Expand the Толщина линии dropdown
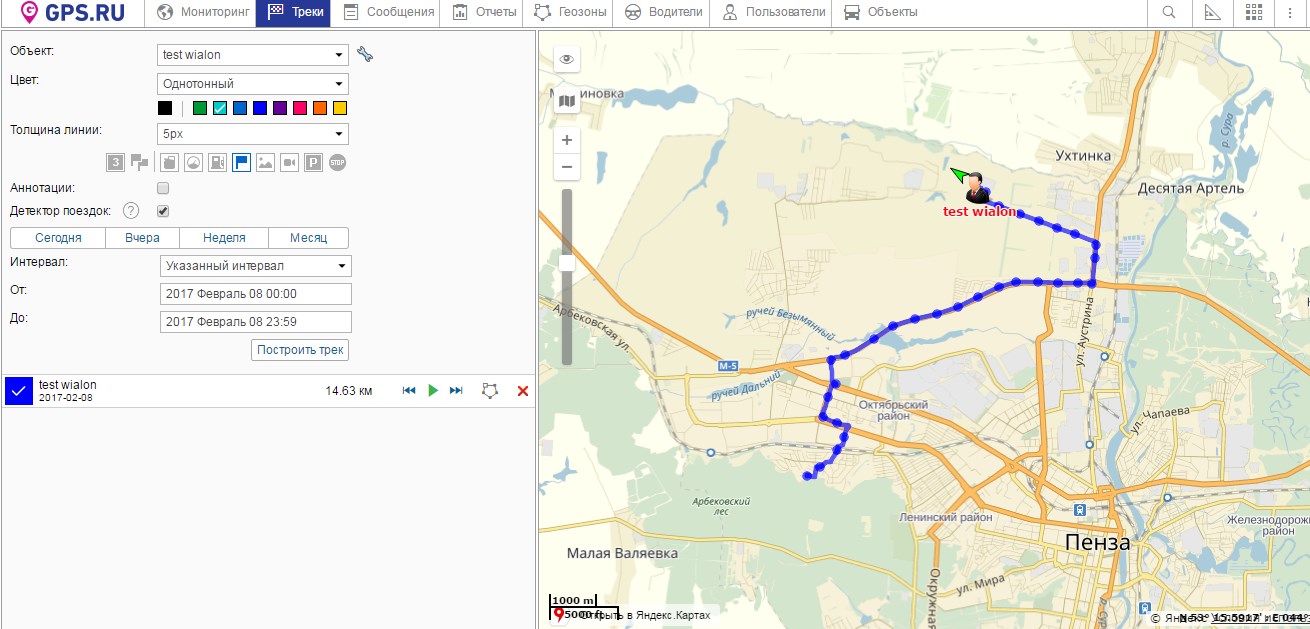This screenshot has height=629, width=1310. 253,134
